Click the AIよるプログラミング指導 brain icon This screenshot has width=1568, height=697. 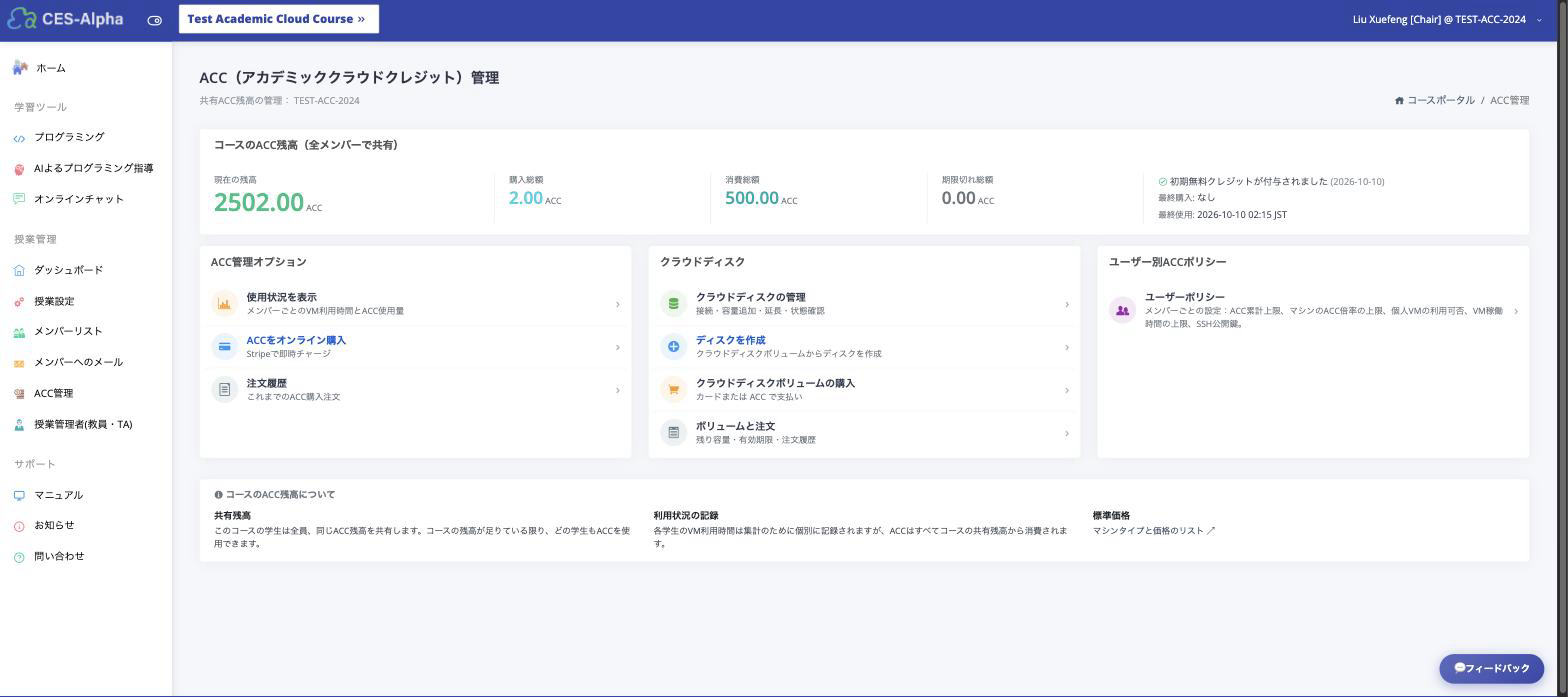point(19,169)
